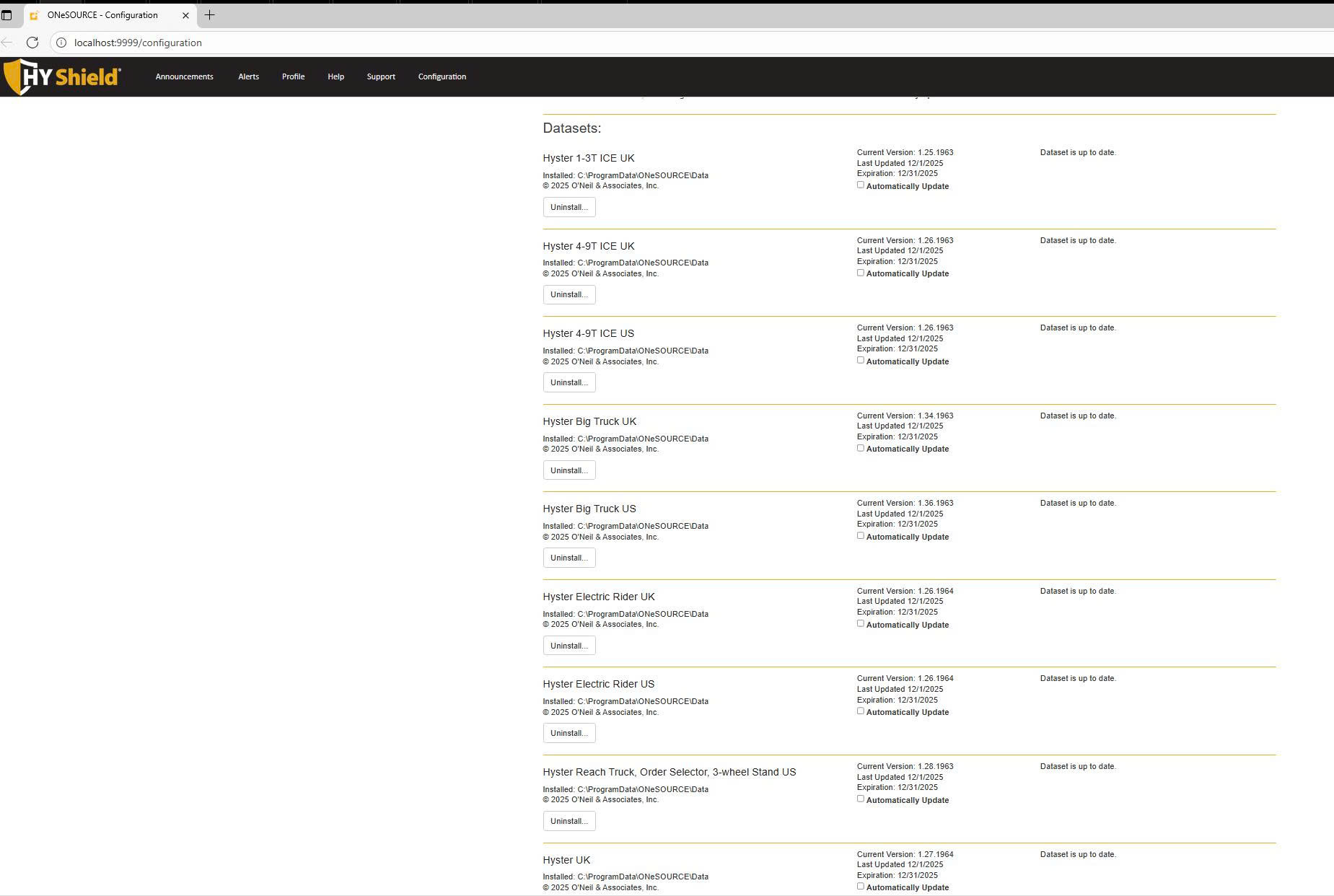Open a new browser tab
Image resolution: width=1334 pixels, height=896 pixels.
(x=209, y=14)
